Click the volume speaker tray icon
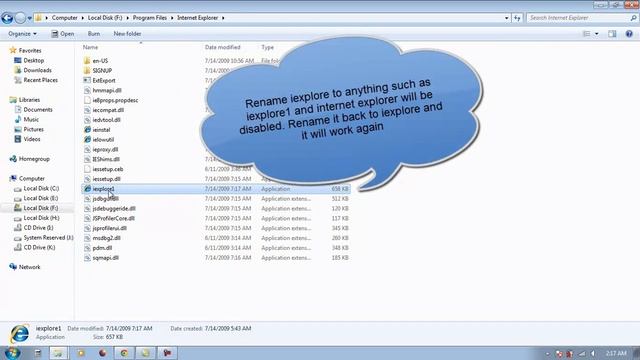This screenshot has height=360, width=640. pyautogui.click(x=593, y=353)
